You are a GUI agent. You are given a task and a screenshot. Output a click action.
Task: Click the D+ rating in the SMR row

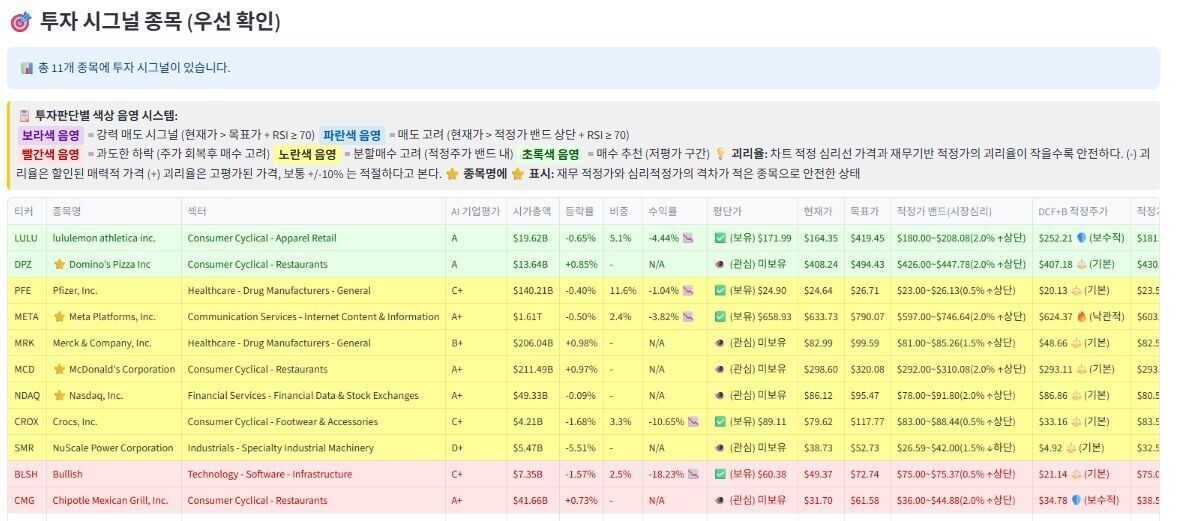[458, 448]
